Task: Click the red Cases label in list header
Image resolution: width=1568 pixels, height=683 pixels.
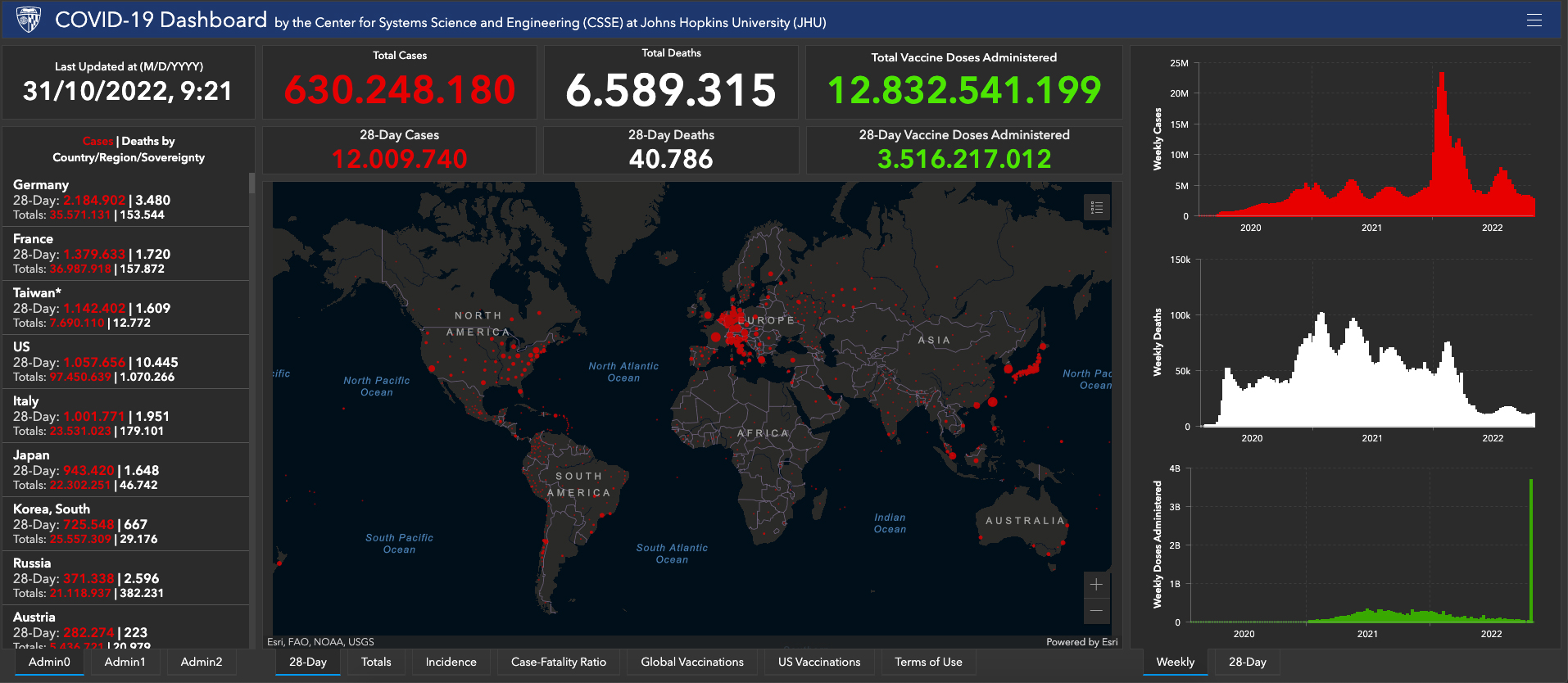Action: pos(97,141)
